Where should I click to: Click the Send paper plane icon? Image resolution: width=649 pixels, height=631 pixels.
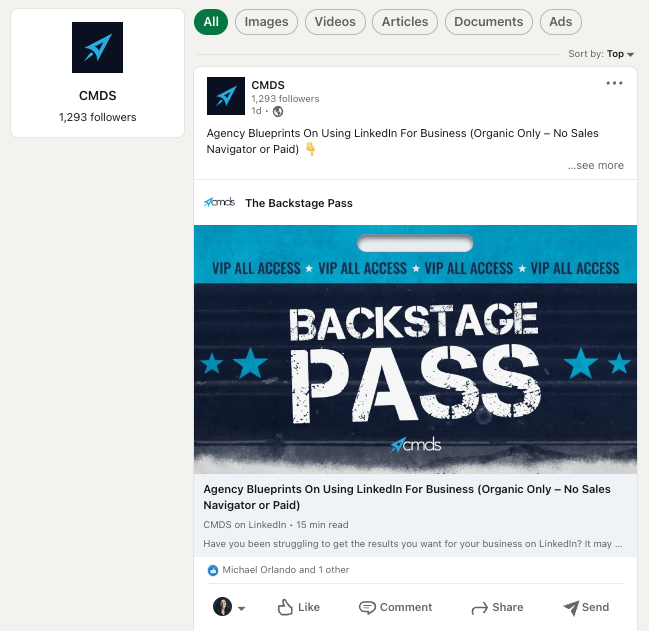[571, 607]
